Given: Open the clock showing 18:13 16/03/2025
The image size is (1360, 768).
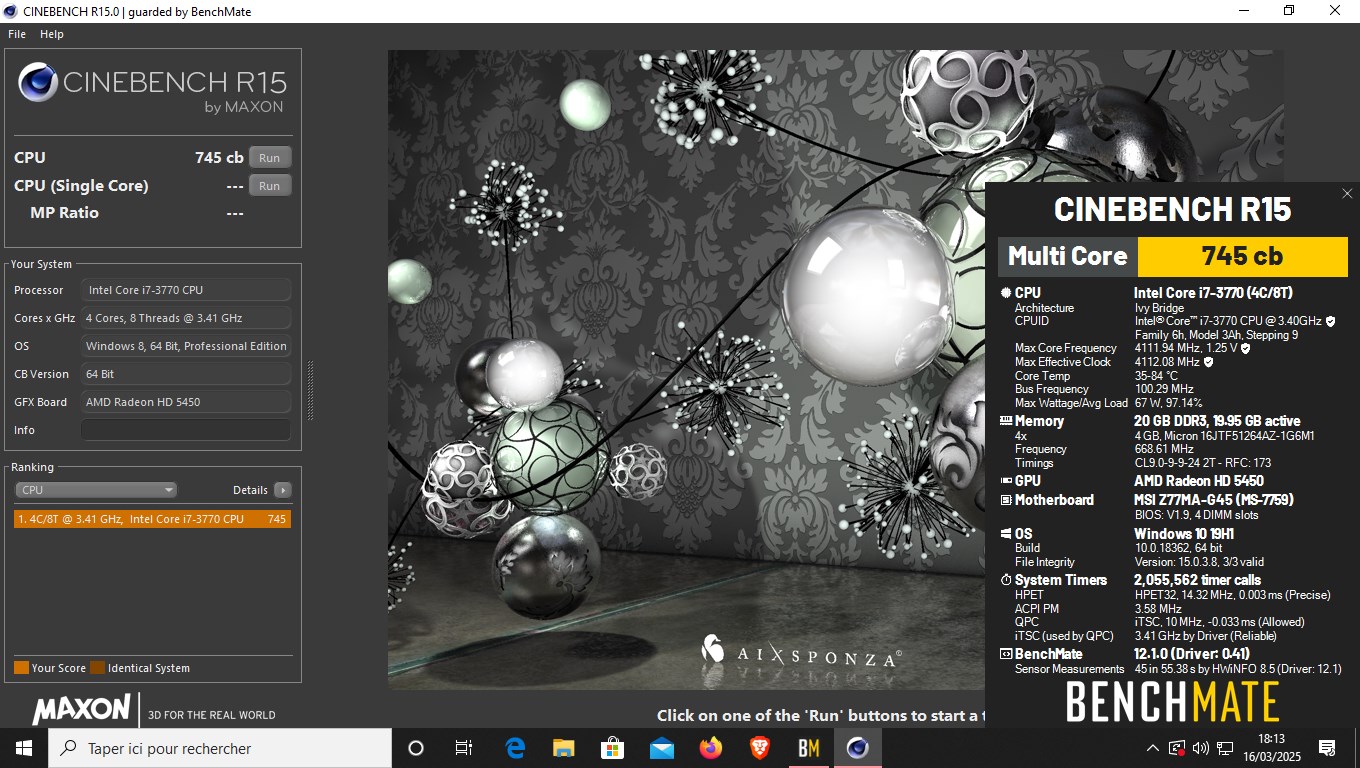Looking at the screenshot, I should (x=1271, y=748).
